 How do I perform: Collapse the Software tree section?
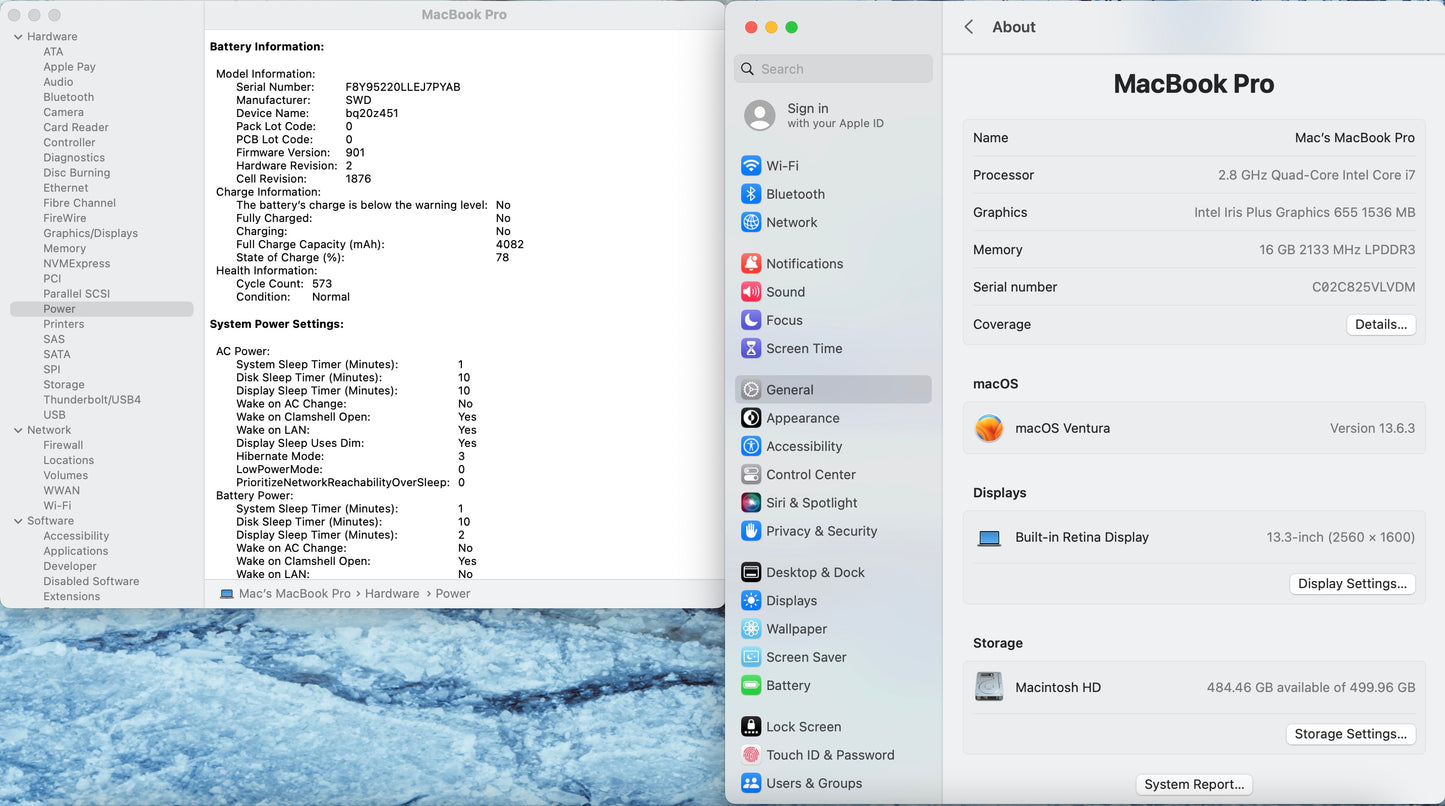18,521
